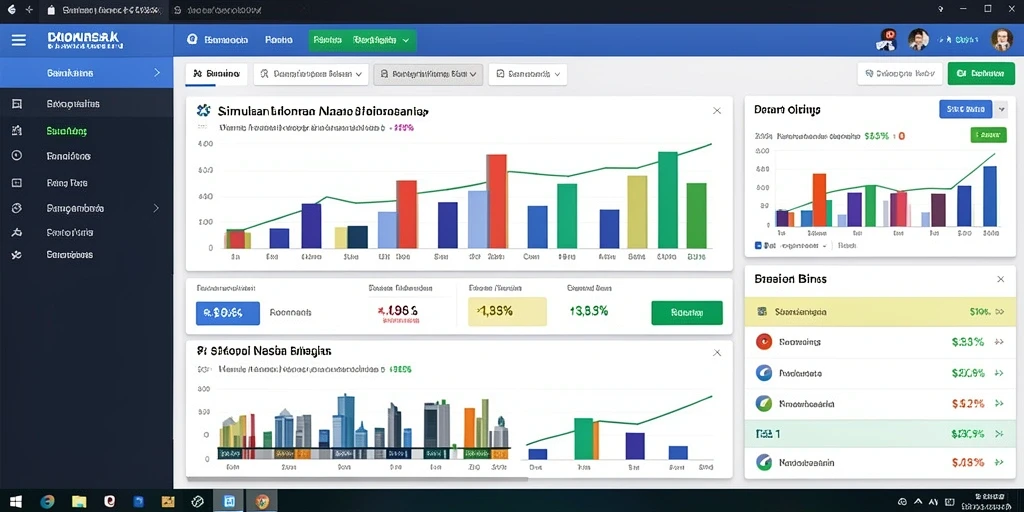Screen dimensions: 1024x512
Task: Click the dark-haired user avatar in the header
Action: click(918, 40)
